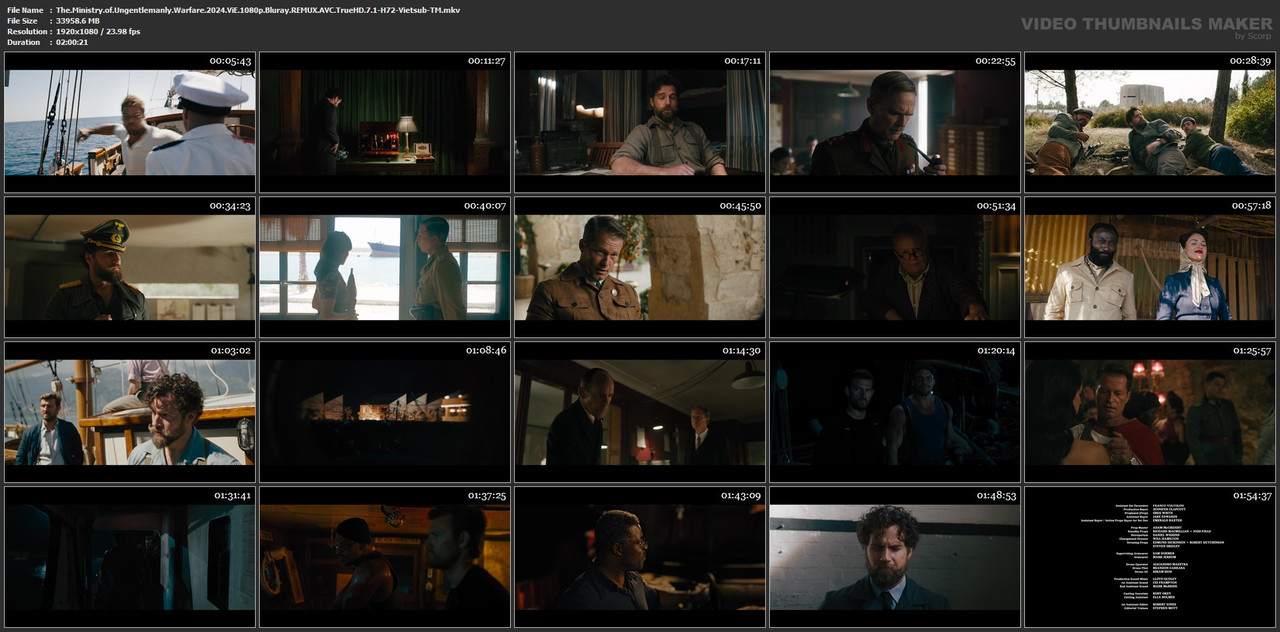1280x632 pixels.
Task: Open the frame stamped 00:40:07
Action: (x=385, y=267)
